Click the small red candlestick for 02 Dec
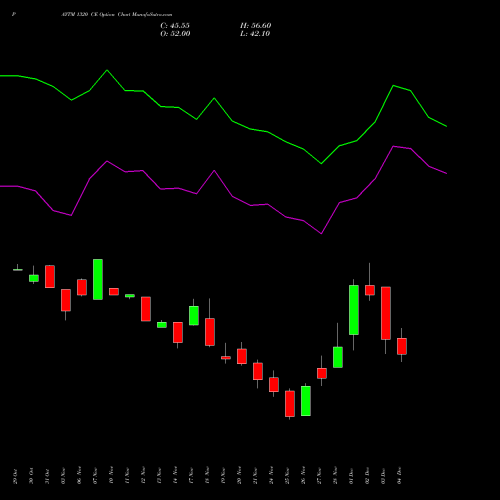The image size is (500, 500). pyautogui.click(x=370, y=290)
